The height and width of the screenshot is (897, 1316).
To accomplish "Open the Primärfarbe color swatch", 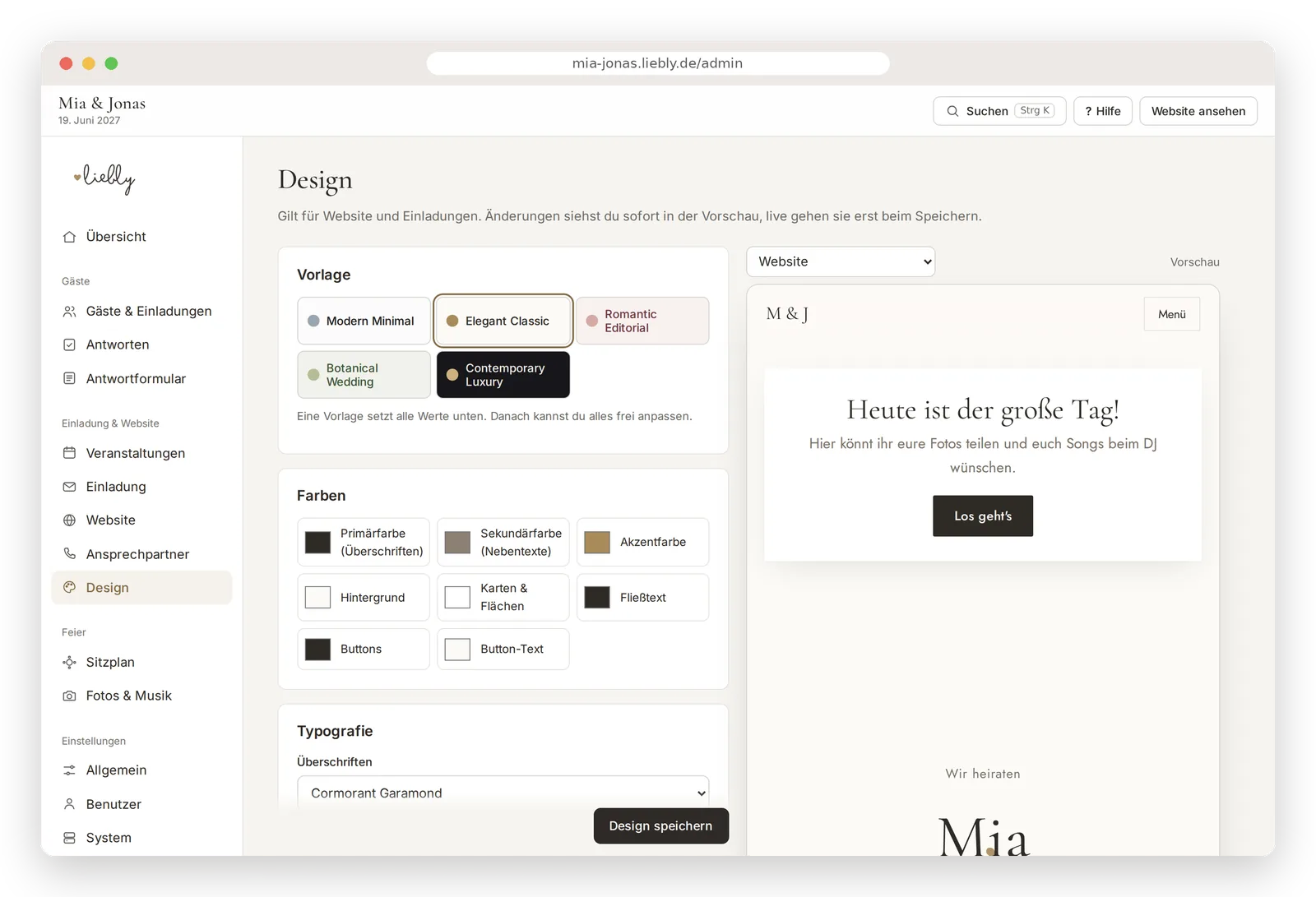I will [x=318, y=542].
